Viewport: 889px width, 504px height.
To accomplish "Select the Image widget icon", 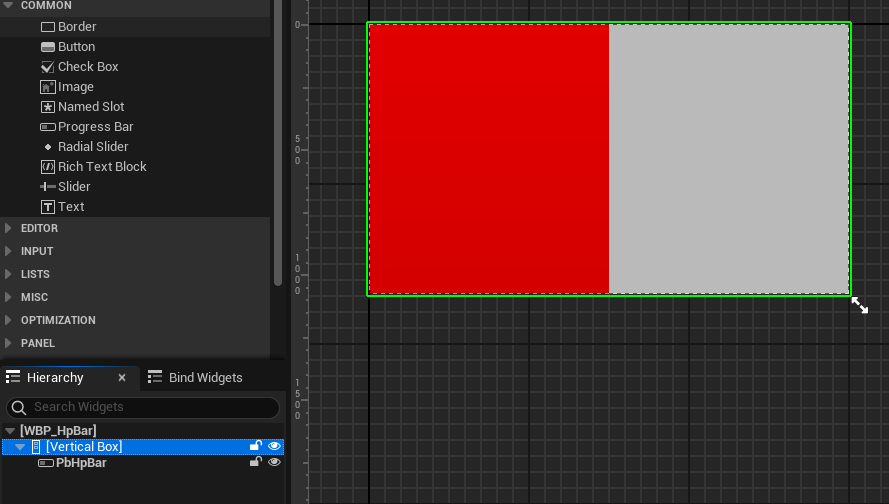I will point(48,87).
